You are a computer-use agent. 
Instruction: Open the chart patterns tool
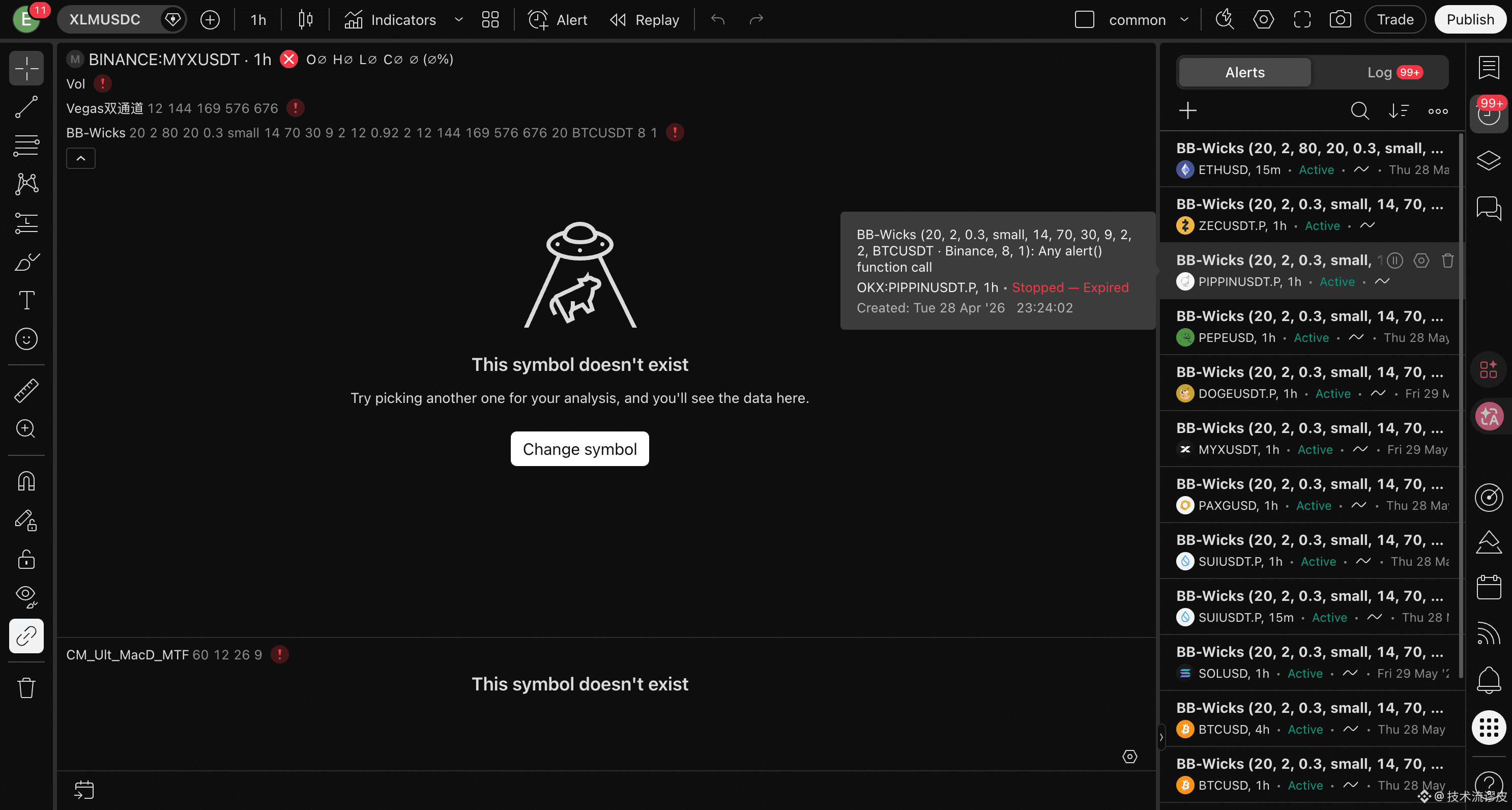point(26,184)
